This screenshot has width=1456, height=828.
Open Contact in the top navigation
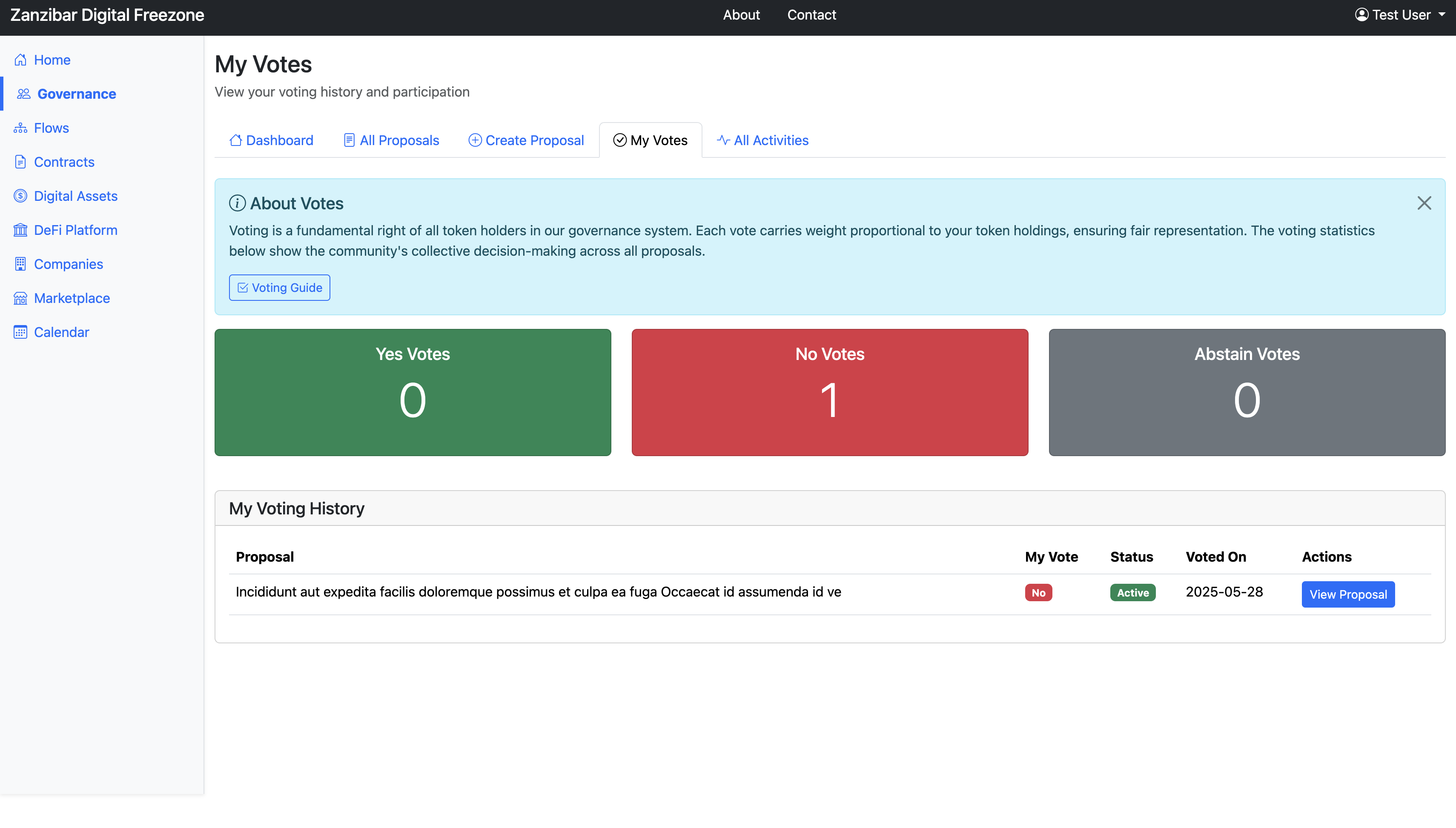click(811, 15)
